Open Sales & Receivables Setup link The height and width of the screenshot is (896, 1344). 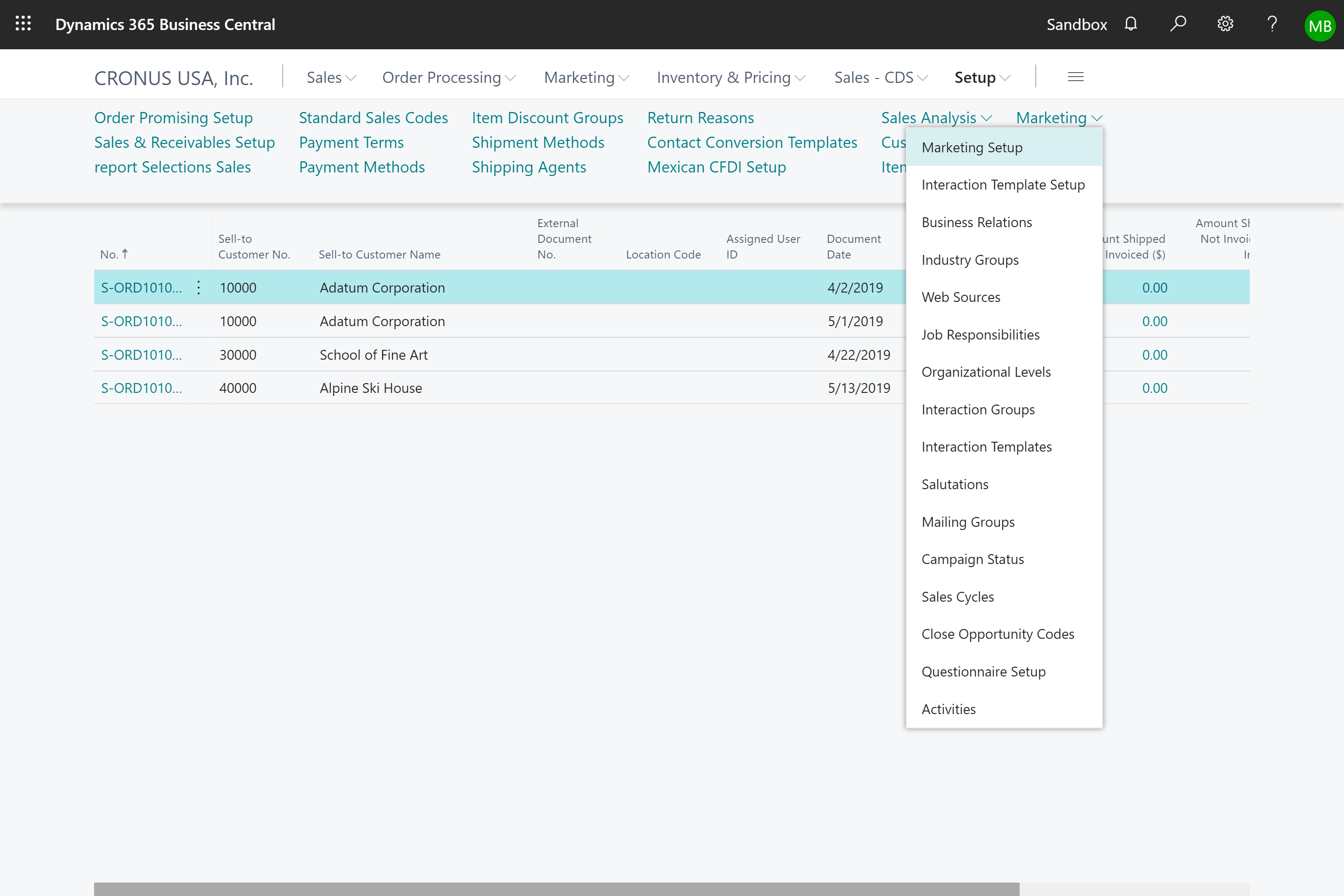pyautogui.click(x=185, y=142)
